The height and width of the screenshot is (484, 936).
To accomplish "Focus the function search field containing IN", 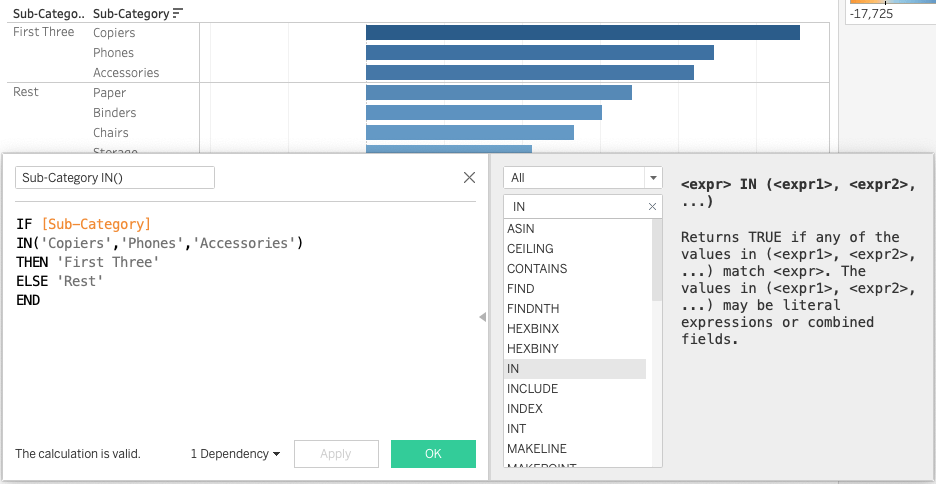I will click(575, 207).
